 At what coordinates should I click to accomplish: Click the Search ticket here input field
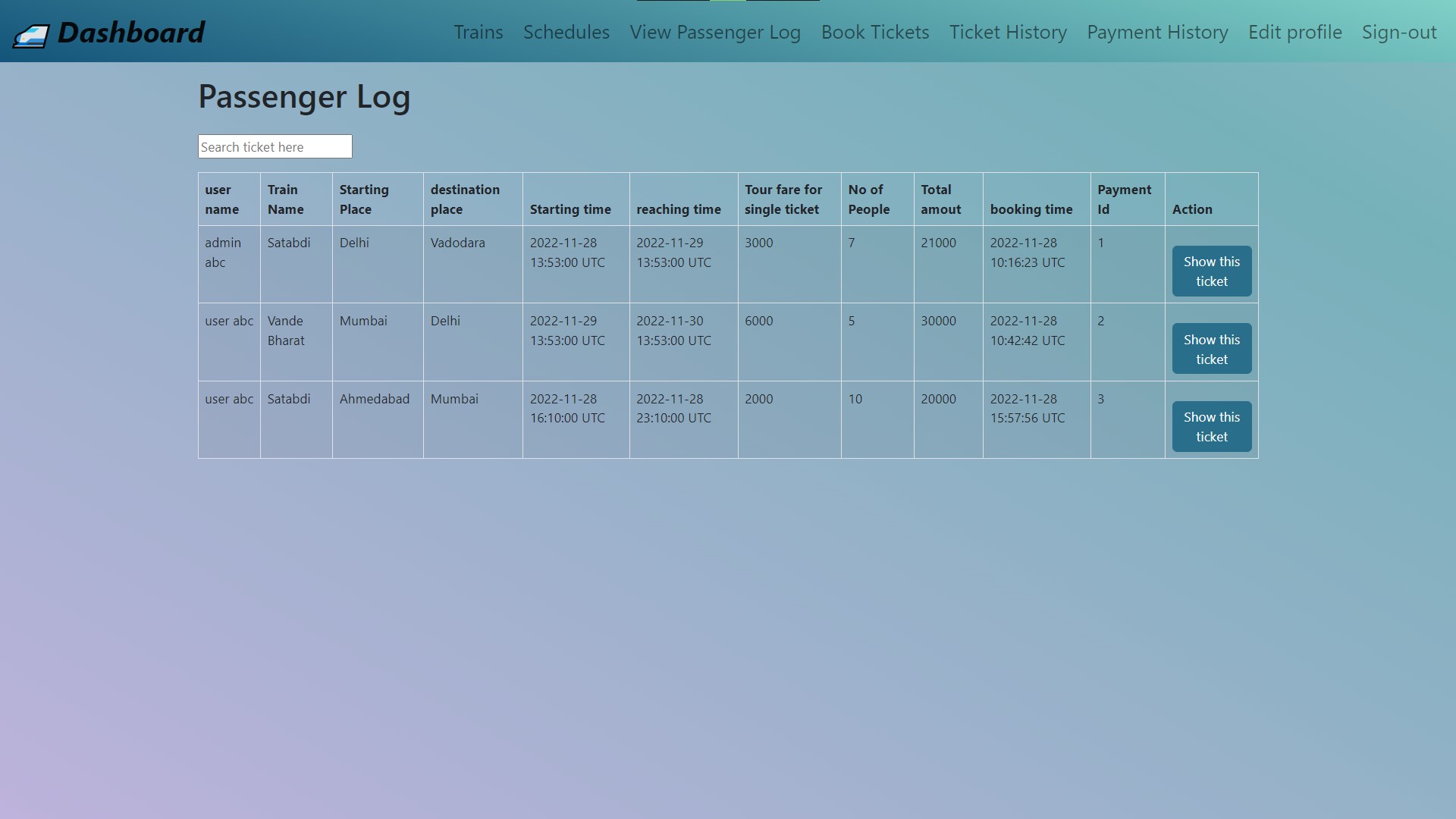coord(275,146)
